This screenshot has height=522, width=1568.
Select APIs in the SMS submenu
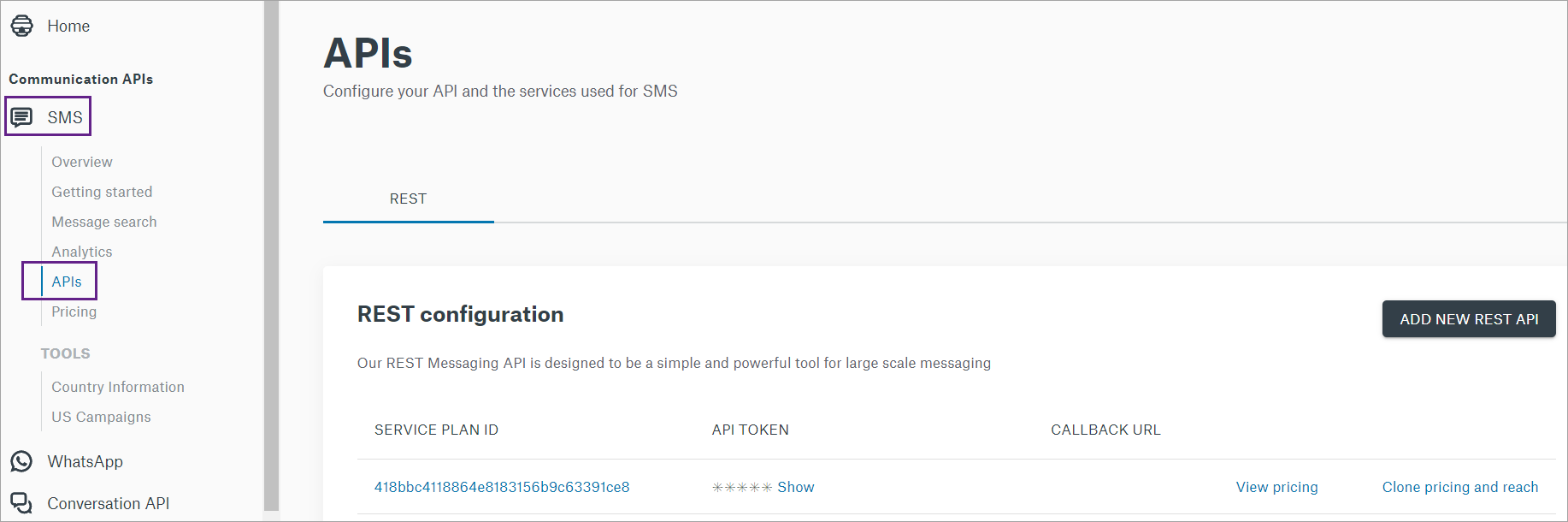coord(67,282)
